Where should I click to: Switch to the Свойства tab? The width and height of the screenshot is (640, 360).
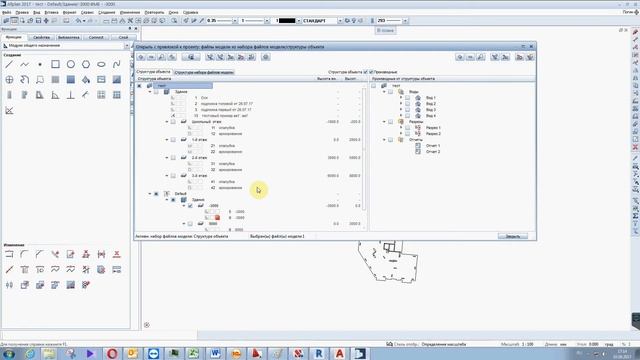pos(42,37)
